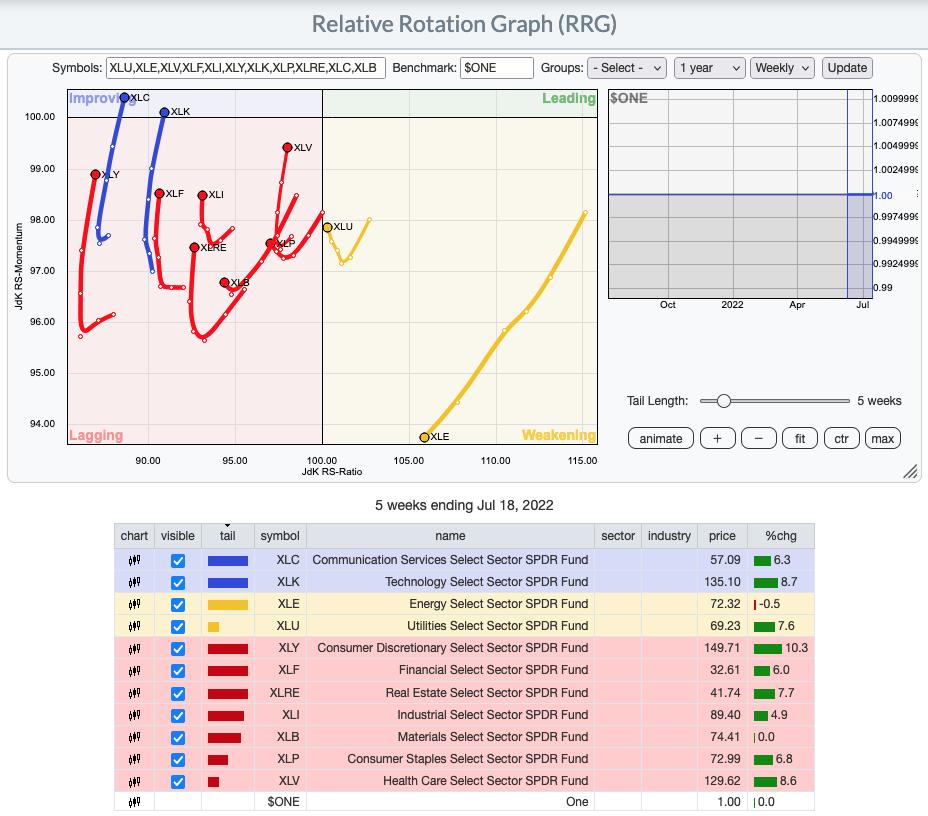
Task: Select the XLY data point on graph
Action: (x=95, y=174)
